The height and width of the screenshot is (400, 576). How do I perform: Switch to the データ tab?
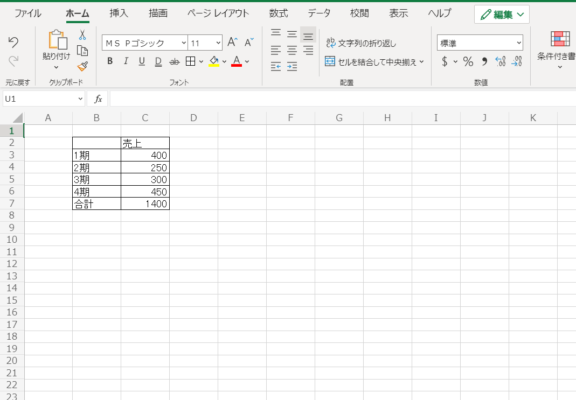click(x=319, y=13)
